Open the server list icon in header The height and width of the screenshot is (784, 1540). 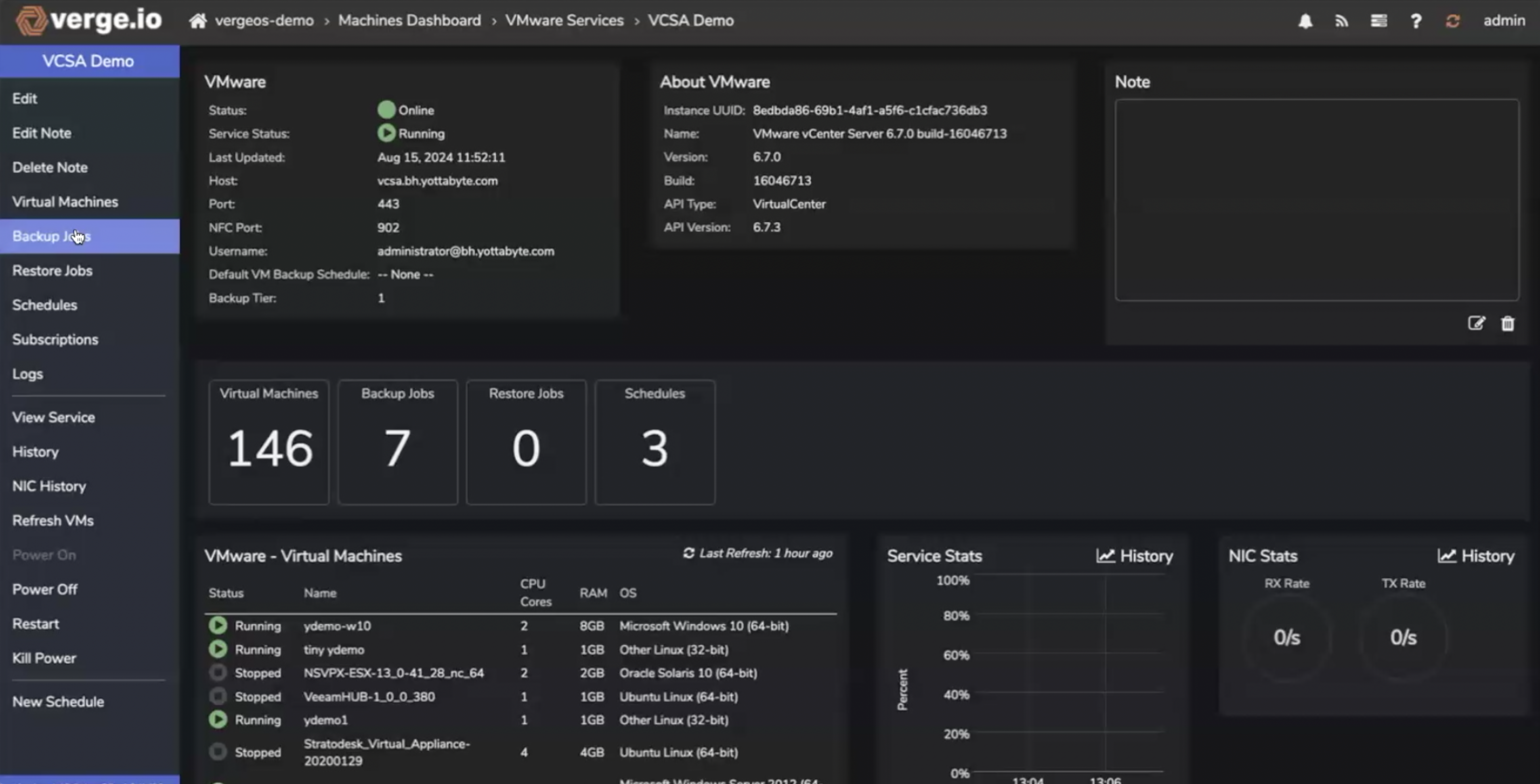1378,21
